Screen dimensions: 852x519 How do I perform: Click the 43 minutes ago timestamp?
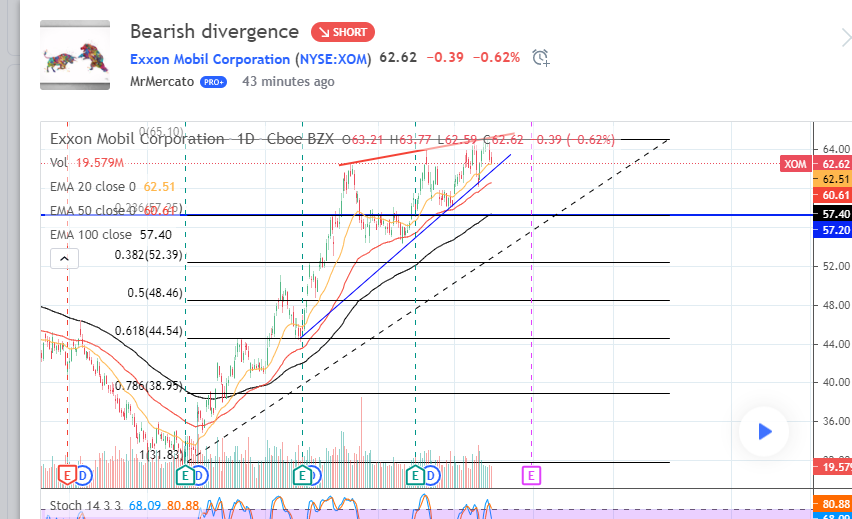click(x=288, y=82)
